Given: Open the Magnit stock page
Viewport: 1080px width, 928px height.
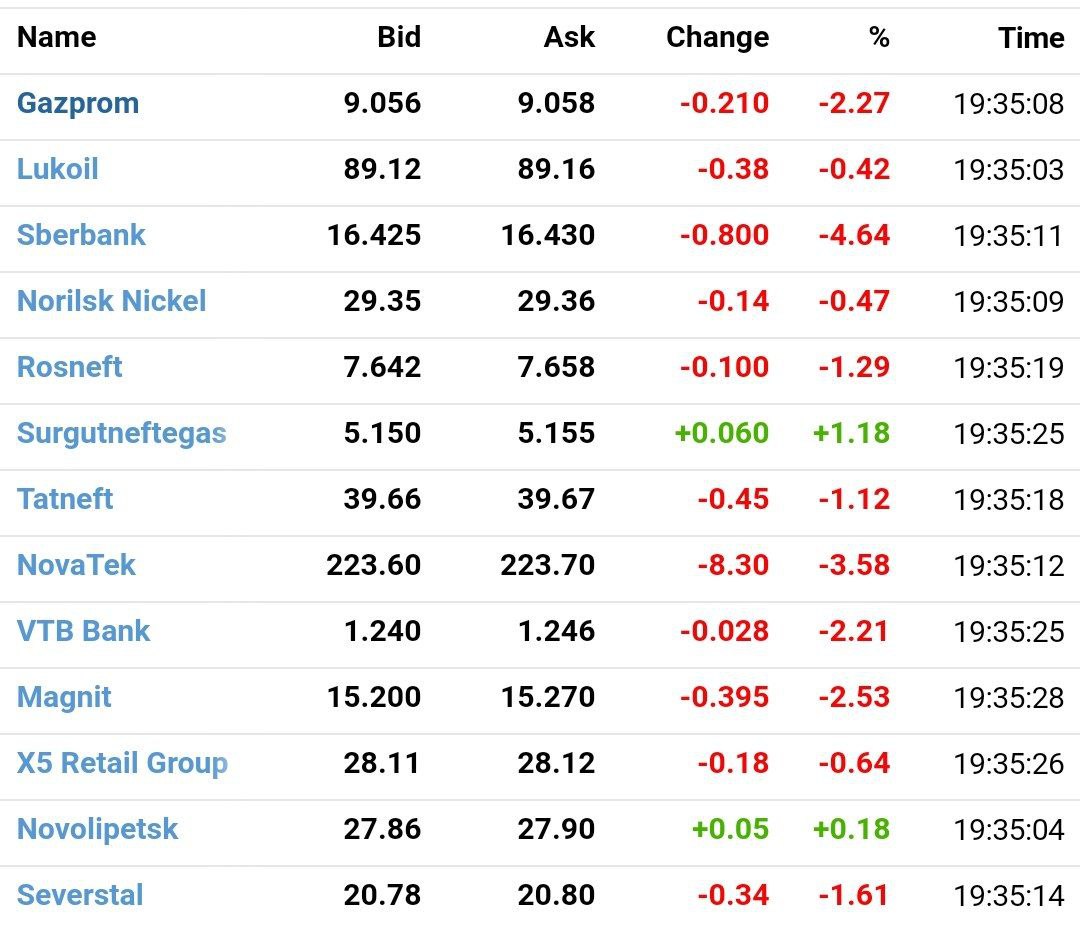Looking at the screenshot, I should tap(64, 697).
